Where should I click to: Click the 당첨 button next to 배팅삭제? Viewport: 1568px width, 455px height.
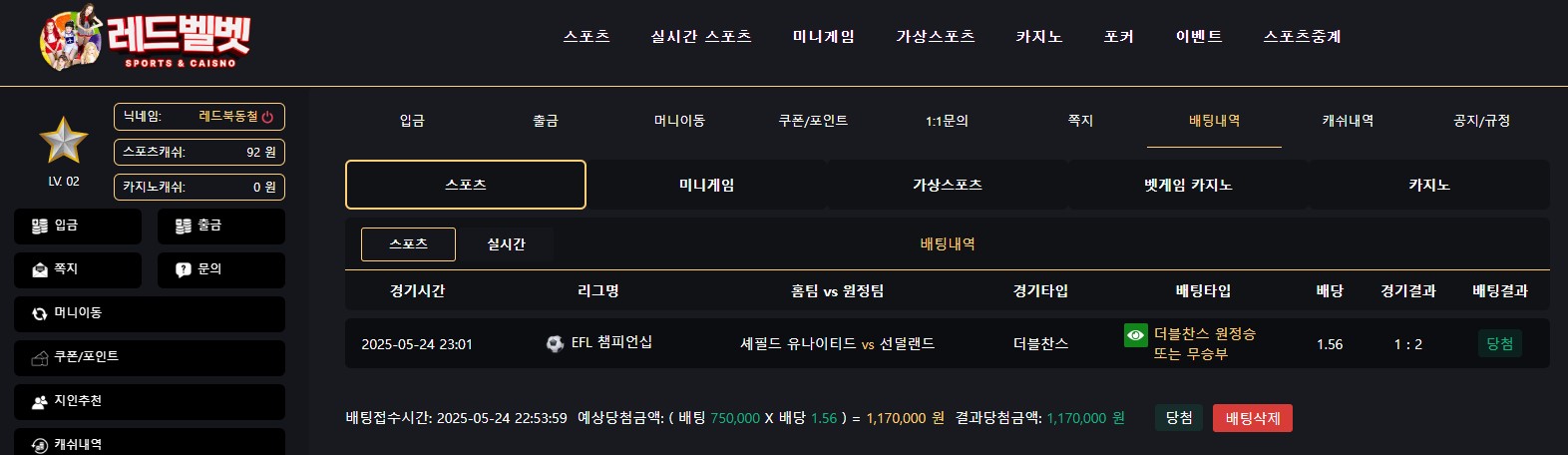[1179, 418]
